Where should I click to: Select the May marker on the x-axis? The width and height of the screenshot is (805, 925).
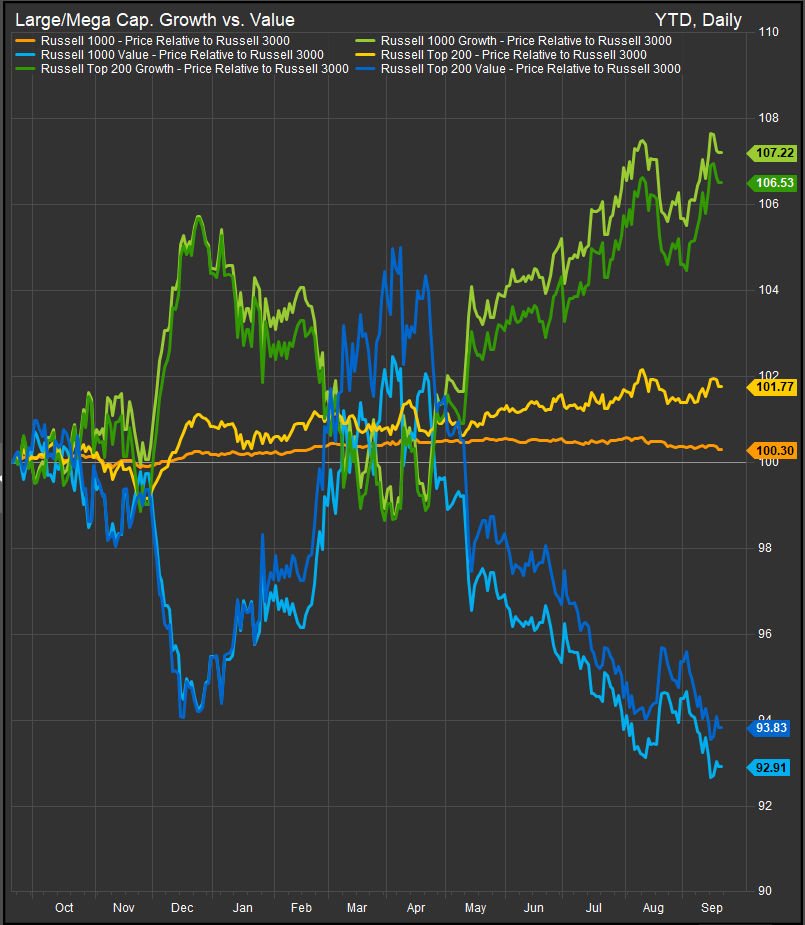(x=476, y=908)
